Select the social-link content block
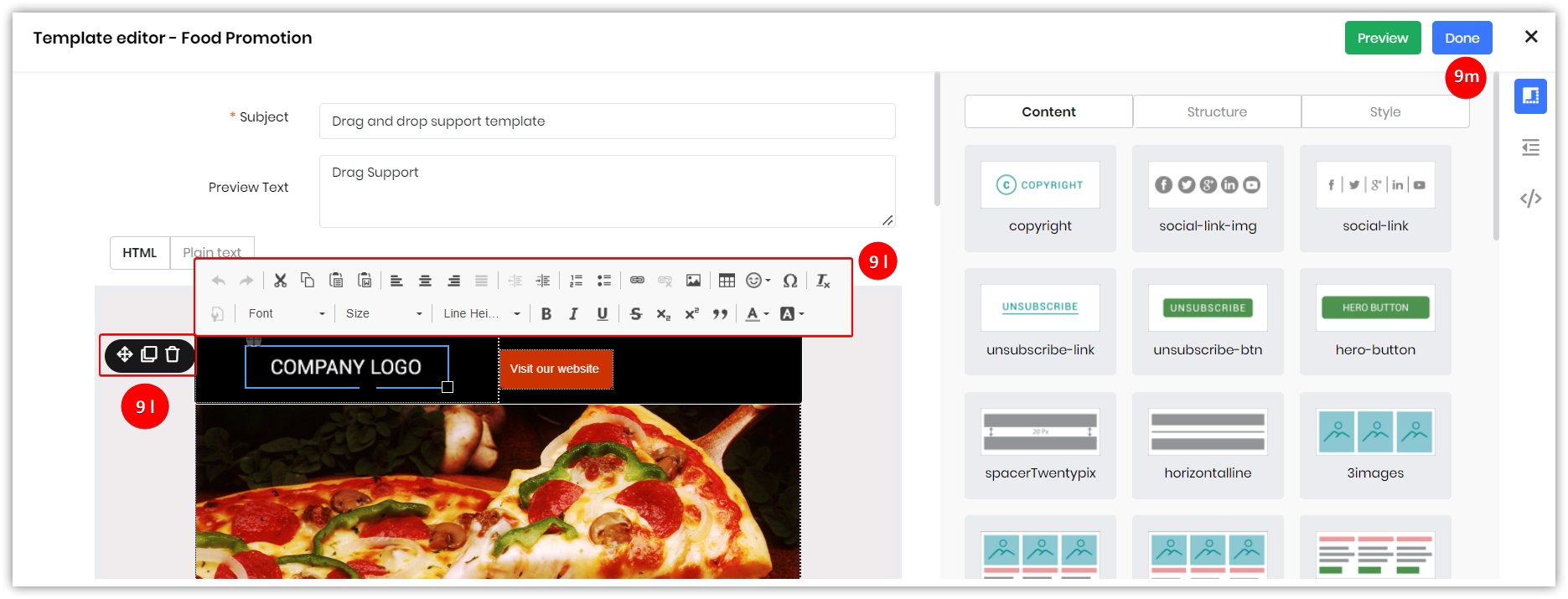Screen dimensions: 1568x599 (1375, 199)
